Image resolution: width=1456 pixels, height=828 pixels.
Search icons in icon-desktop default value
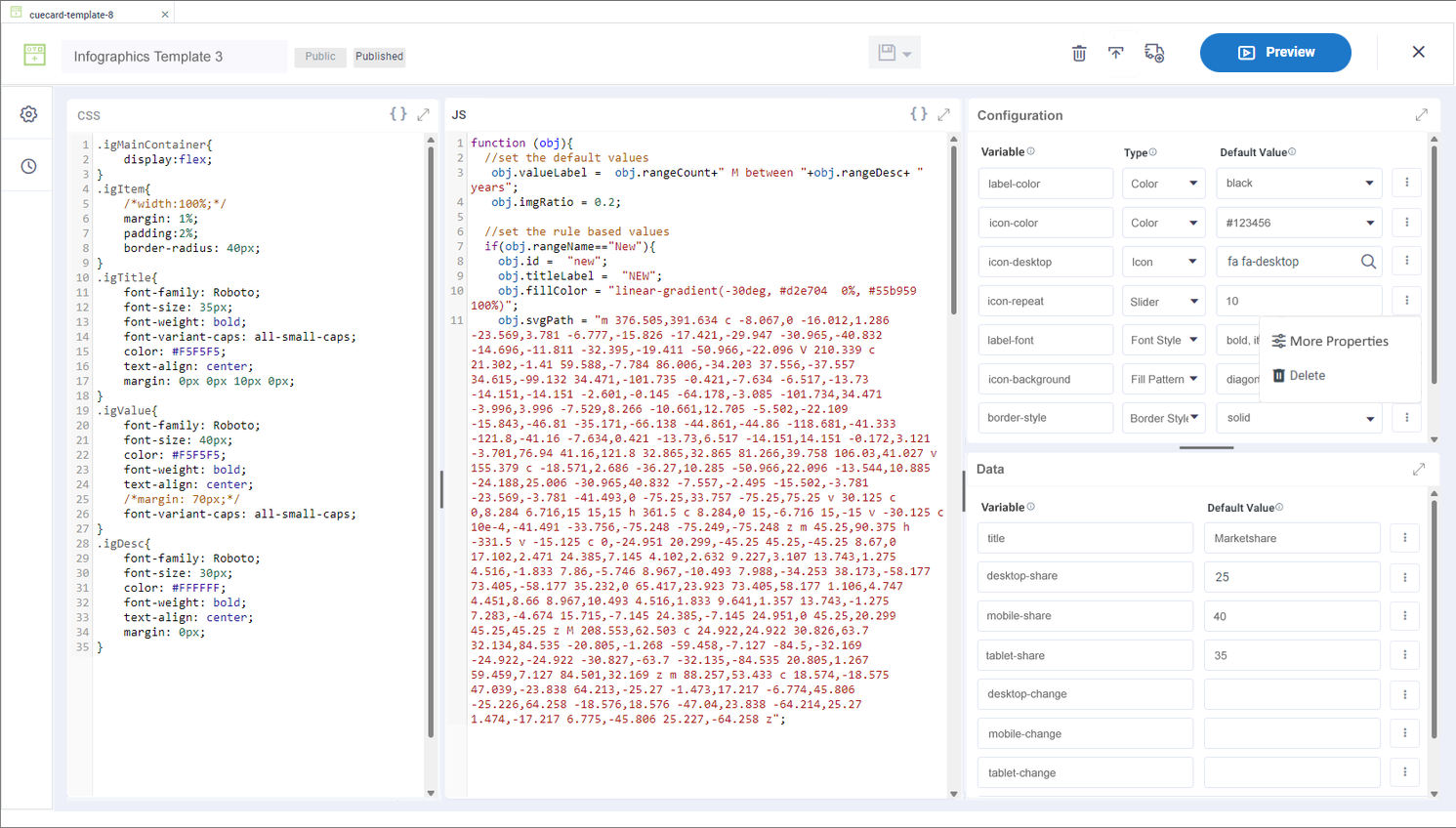(x=1368, y=262)
